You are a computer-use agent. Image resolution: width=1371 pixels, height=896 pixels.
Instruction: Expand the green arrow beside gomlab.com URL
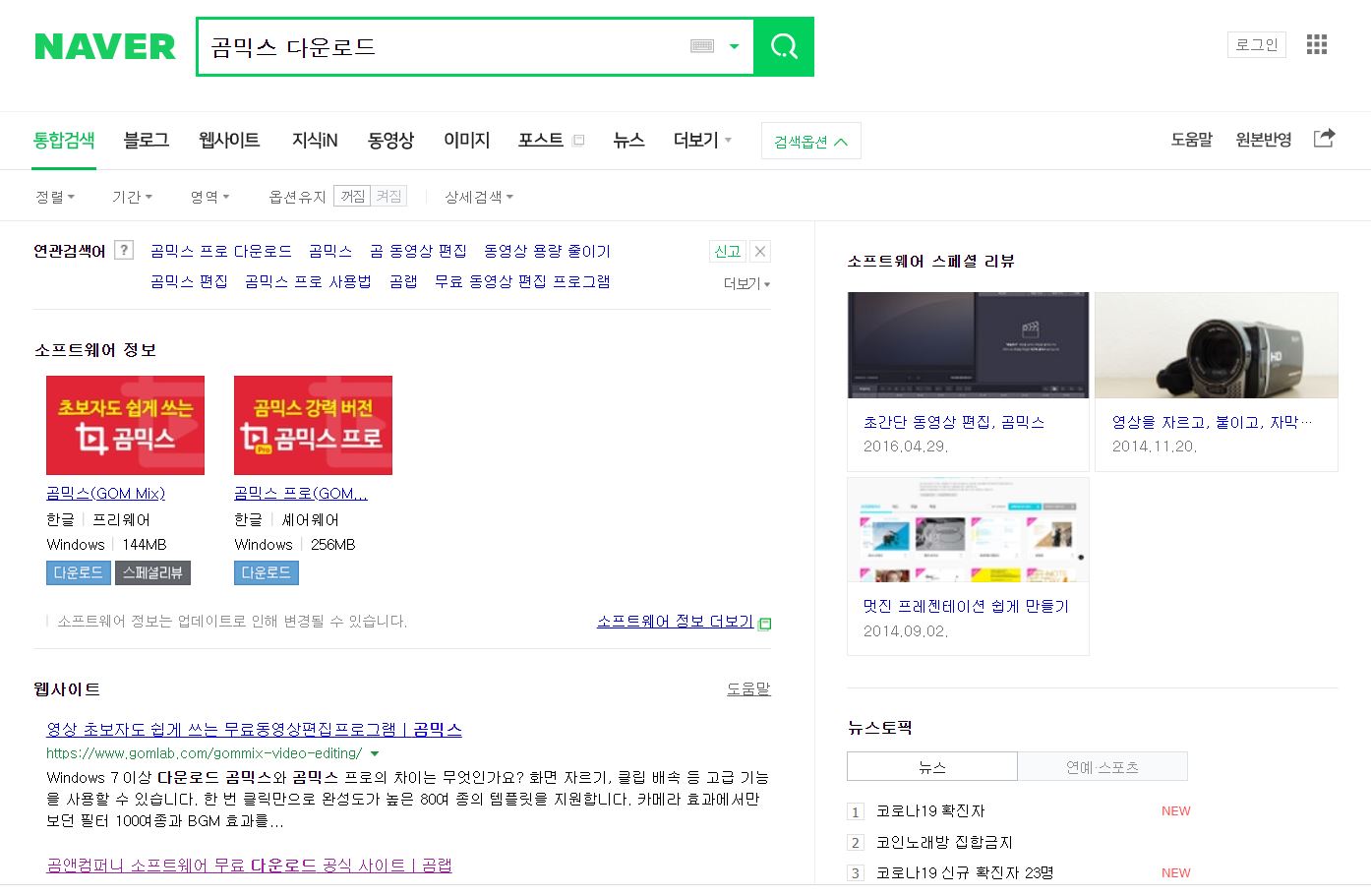click(375, 754)
